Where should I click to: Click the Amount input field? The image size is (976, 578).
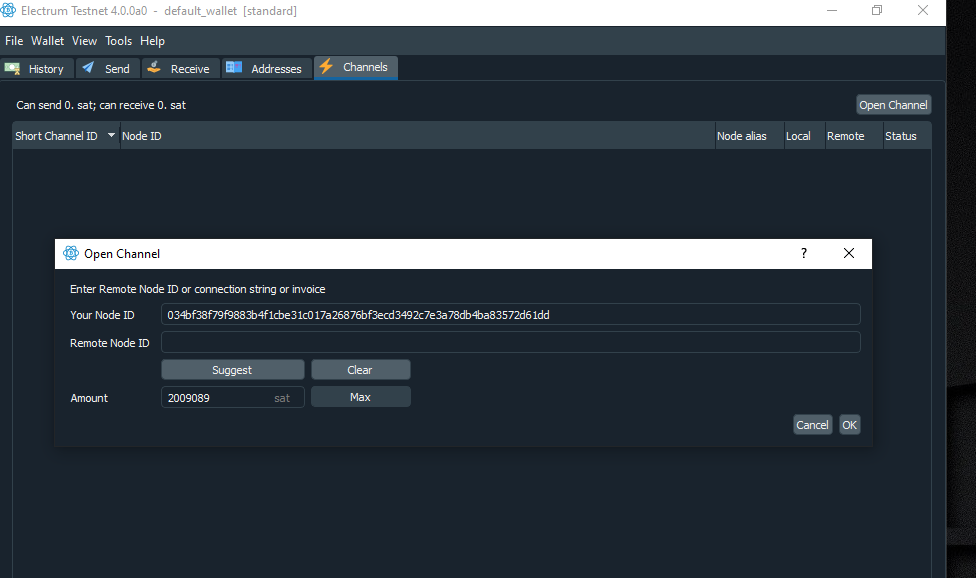232,398
